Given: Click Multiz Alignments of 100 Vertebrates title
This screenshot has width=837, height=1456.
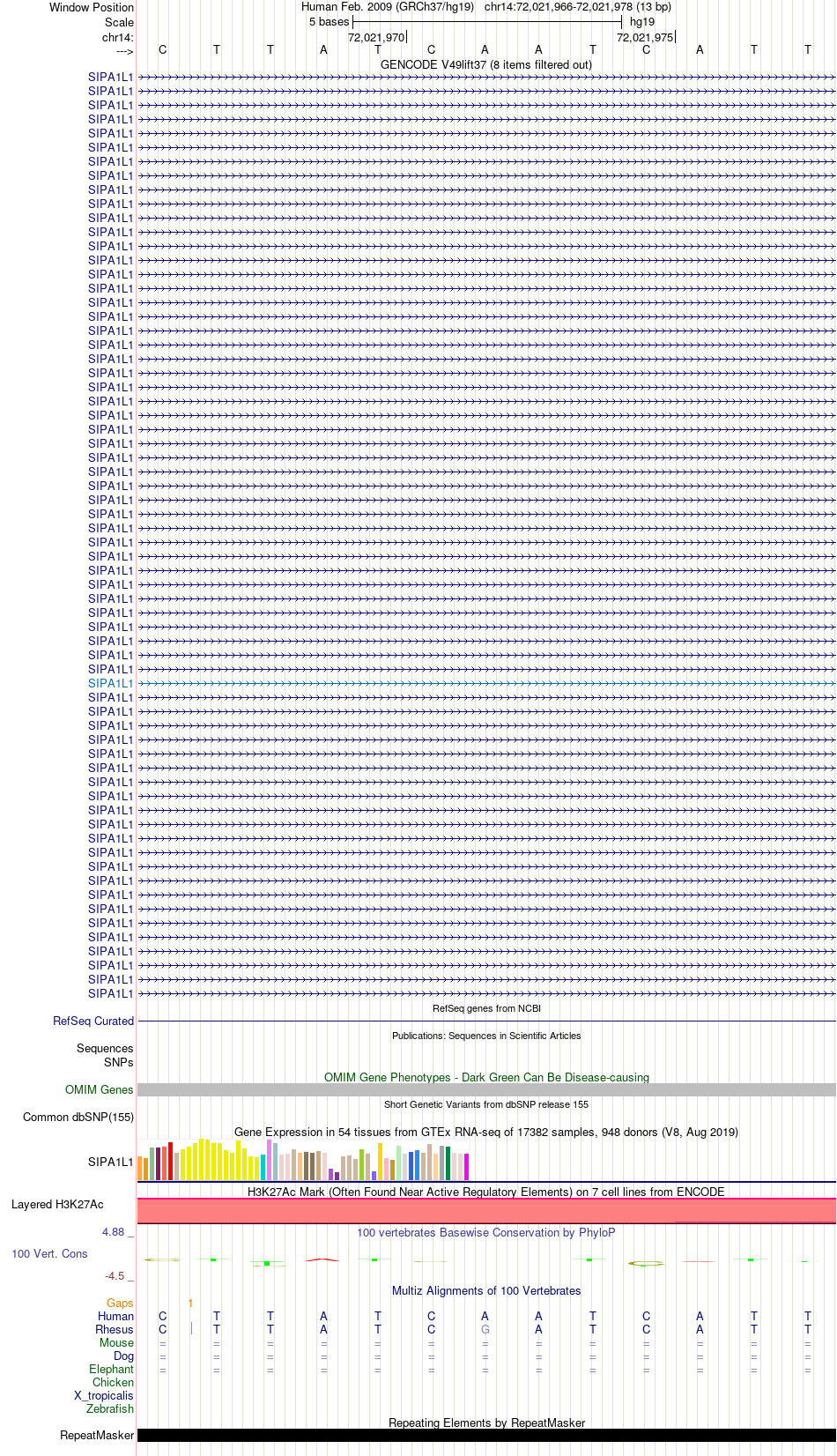Looking at the screenshot, I should pyautogui.click(x=486, y=1290).
